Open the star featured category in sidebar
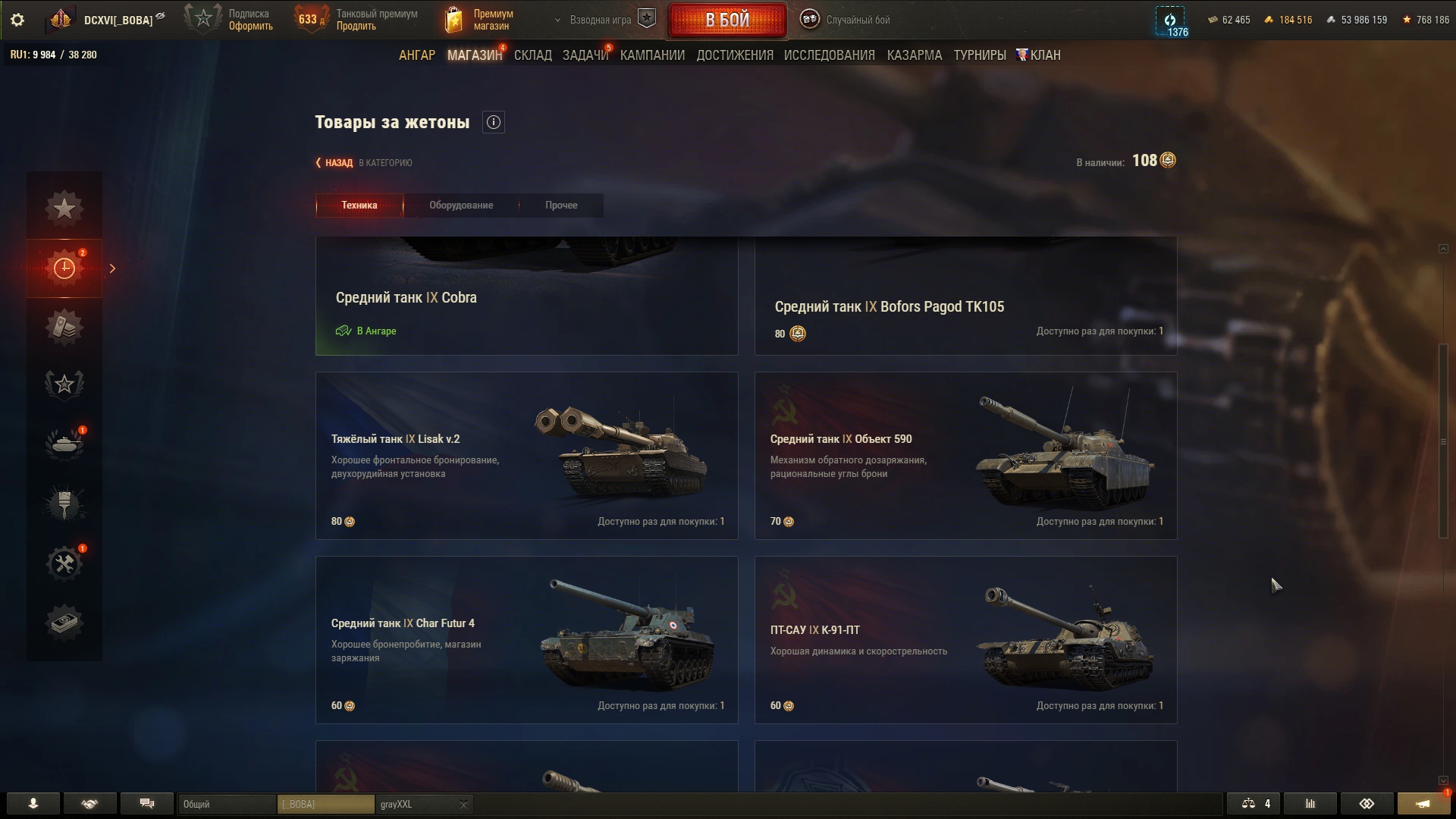1456x819 pixels. (64, 208)
